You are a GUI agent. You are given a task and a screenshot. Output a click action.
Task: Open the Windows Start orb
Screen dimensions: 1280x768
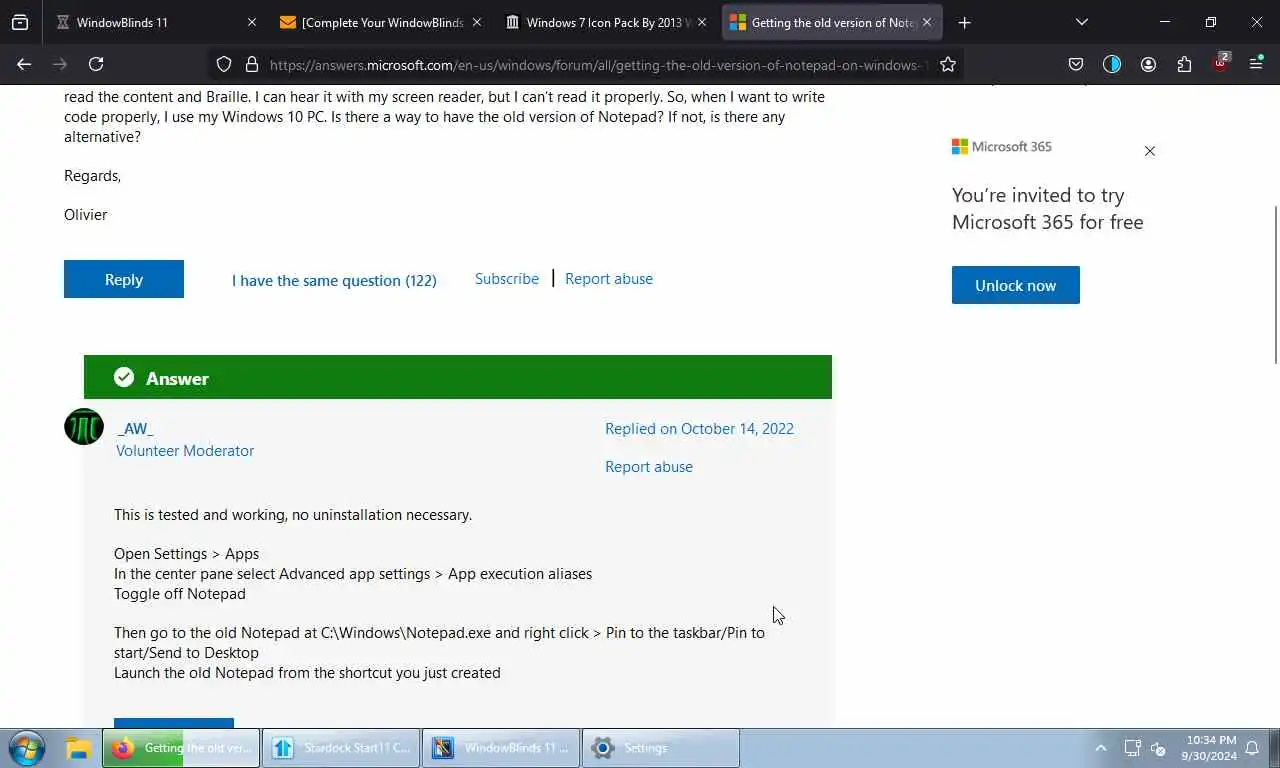click(25, 748)
